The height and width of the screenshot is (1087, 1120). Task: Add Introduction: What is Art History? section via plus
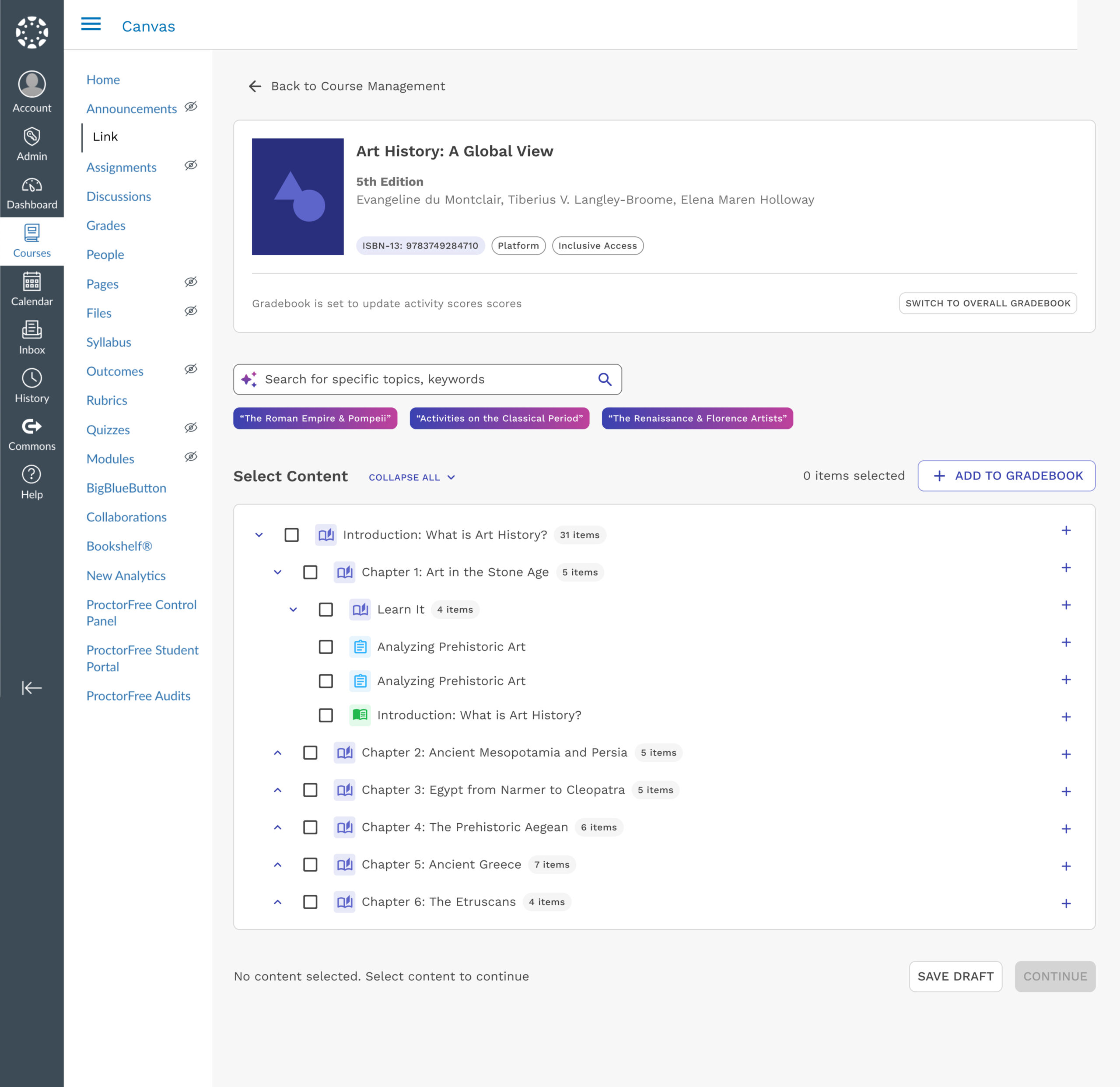pos(1066,531)
